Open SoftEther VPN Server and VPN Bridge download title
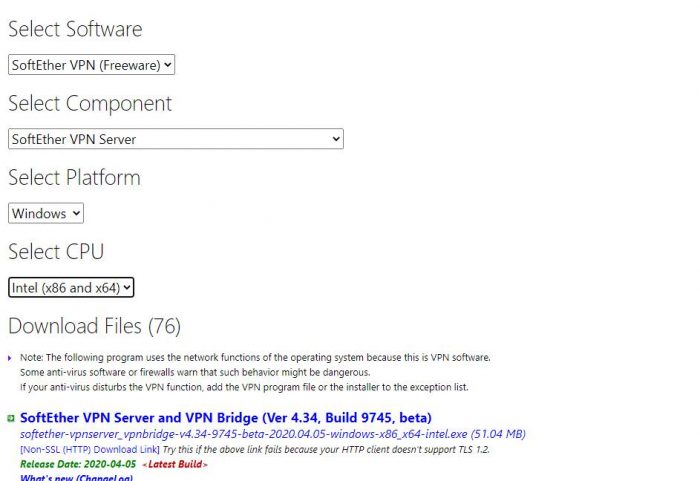The image size is (700, 481). pos(226,418)
